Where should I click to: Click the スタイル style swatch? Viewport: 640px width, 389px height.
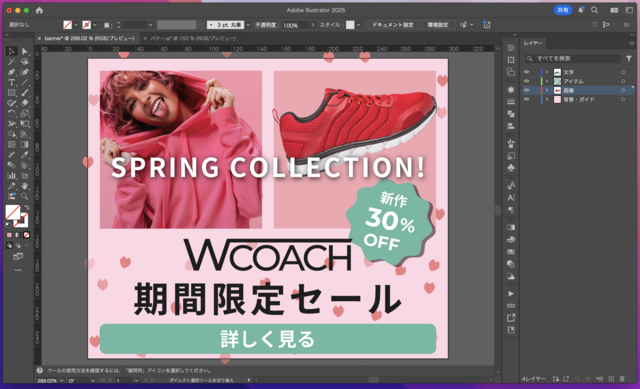click(350, 25)
